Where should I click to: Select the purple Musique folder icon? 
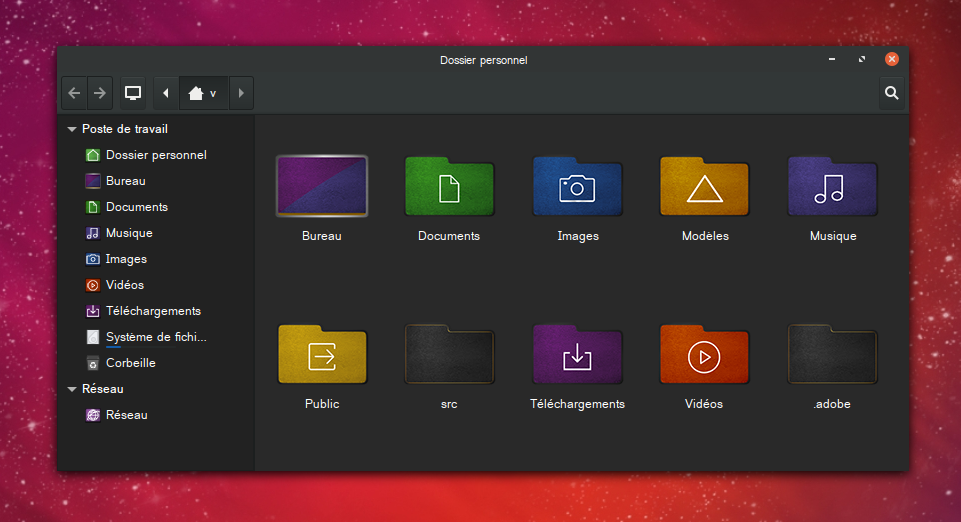832,187
